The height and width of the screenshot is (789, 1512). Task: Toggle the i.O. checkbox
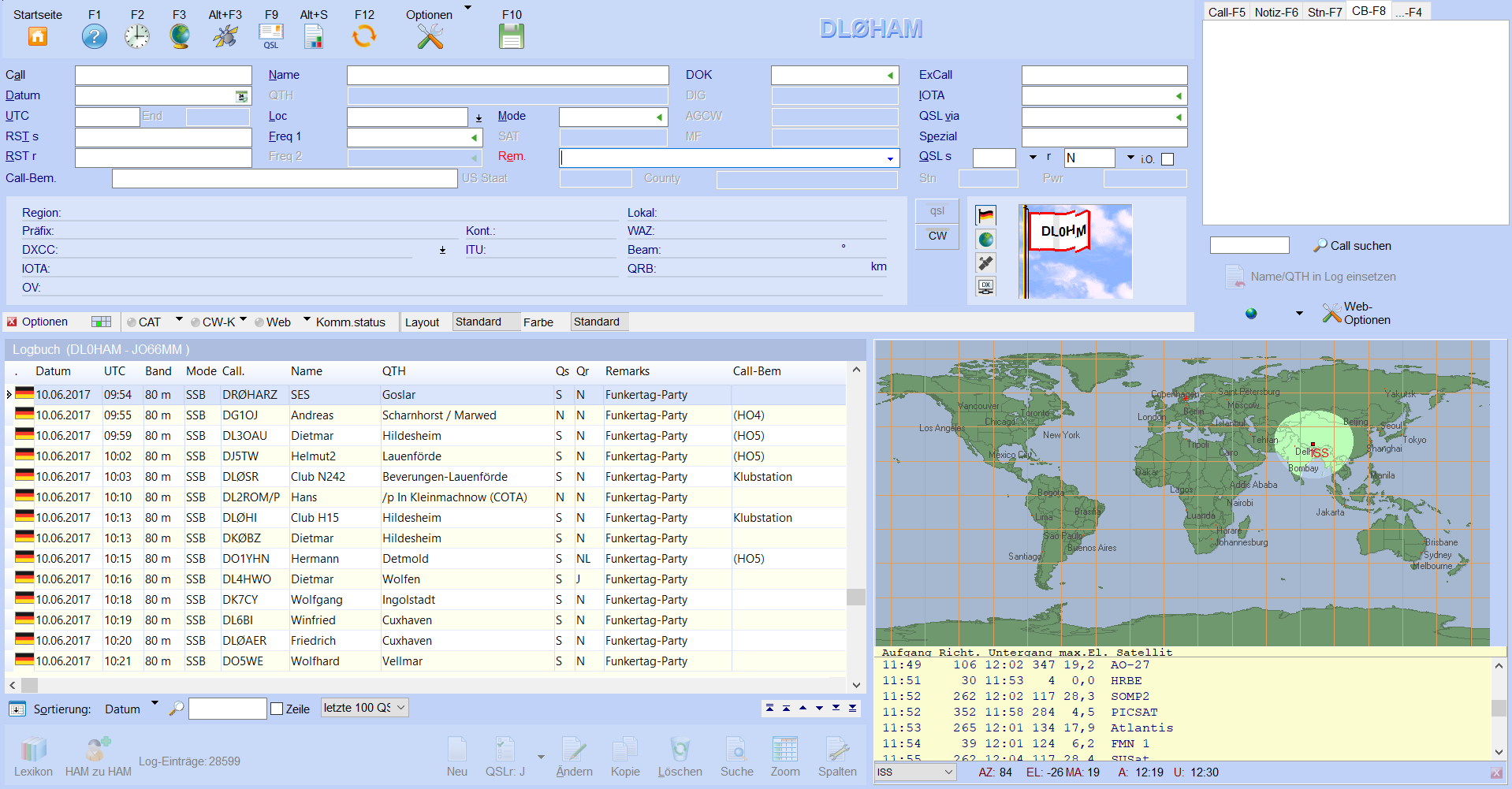(1168, 159)
